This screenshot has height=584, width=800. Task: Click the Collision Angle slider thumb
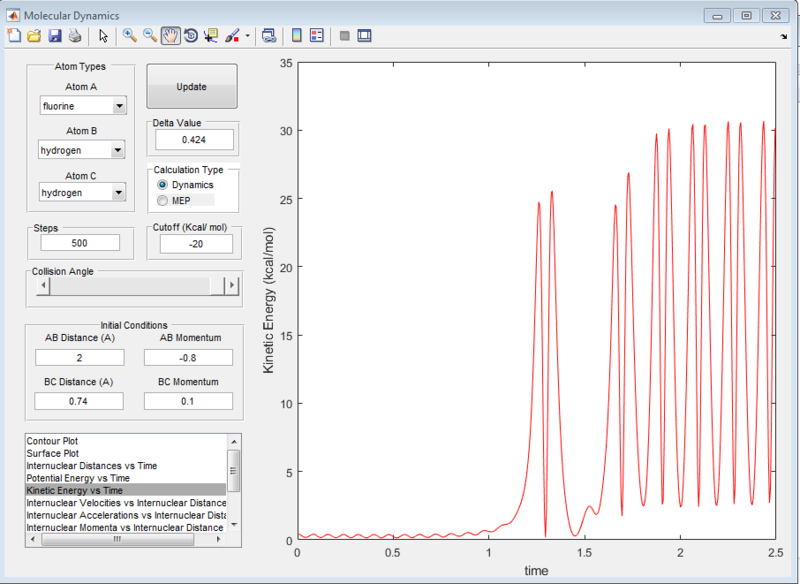tap(217, 286)
